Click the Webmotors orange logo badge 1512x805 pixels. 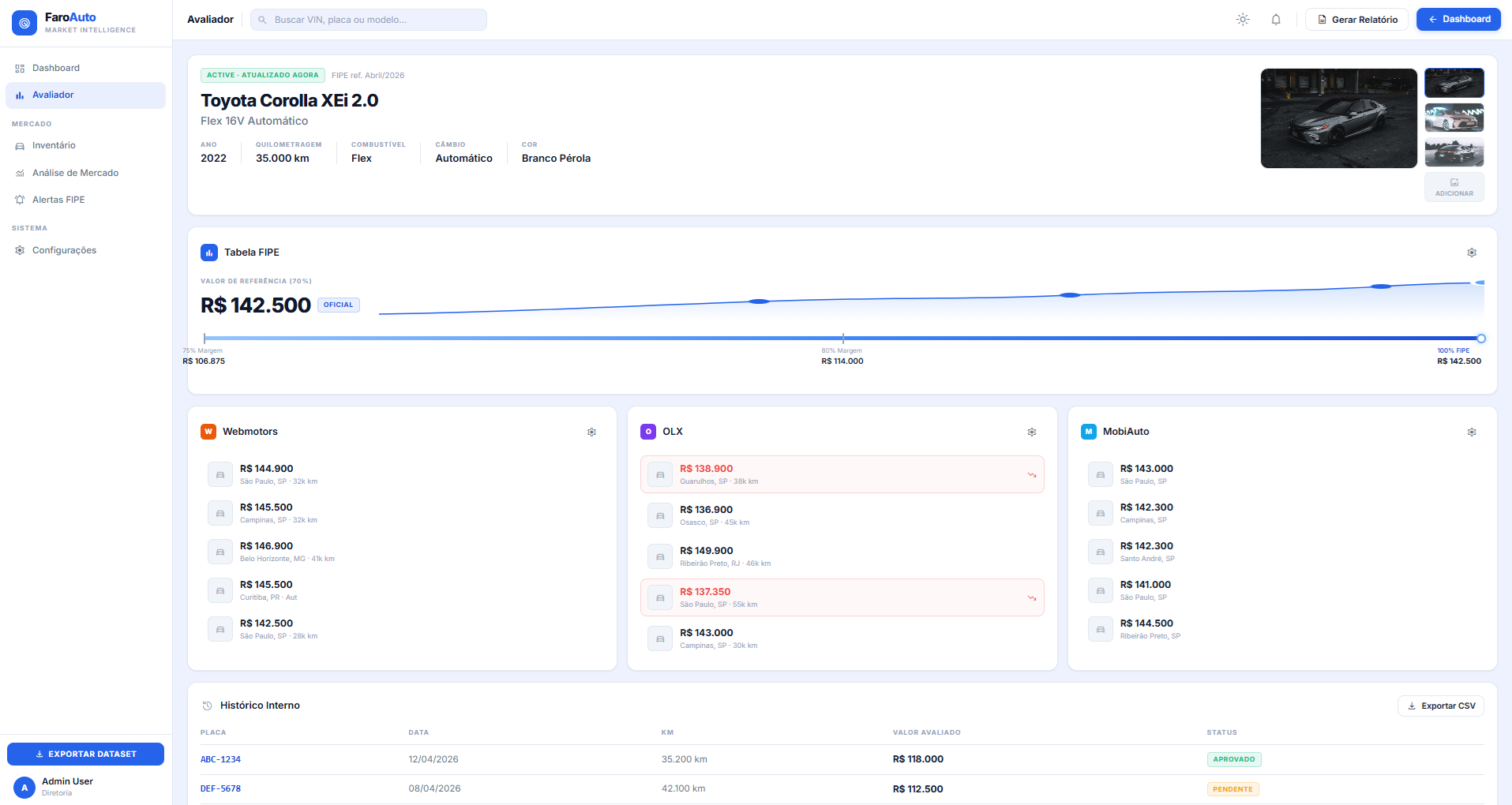(208, 432)
